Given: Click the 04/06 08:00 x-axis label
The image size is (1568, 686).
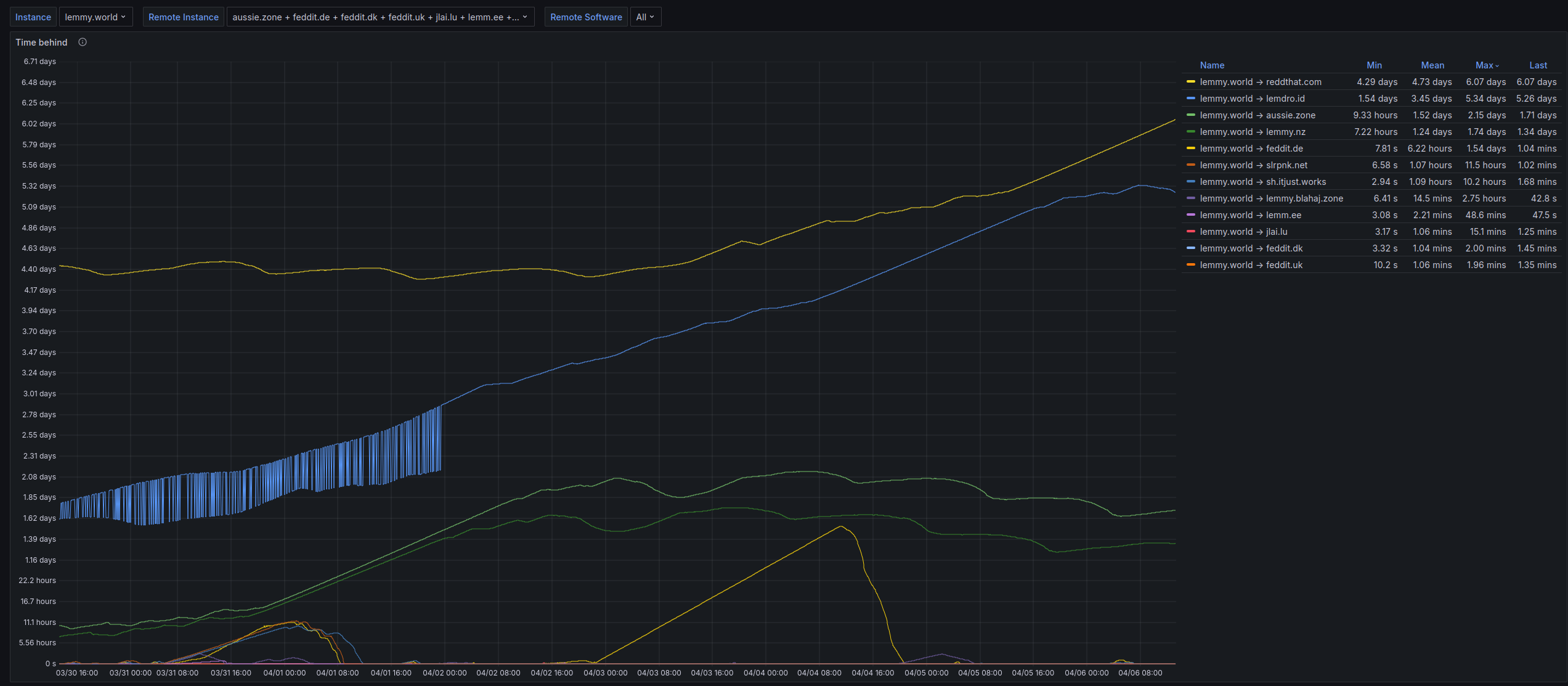Looking at the screenshot, I should (x=1140, y=673).
